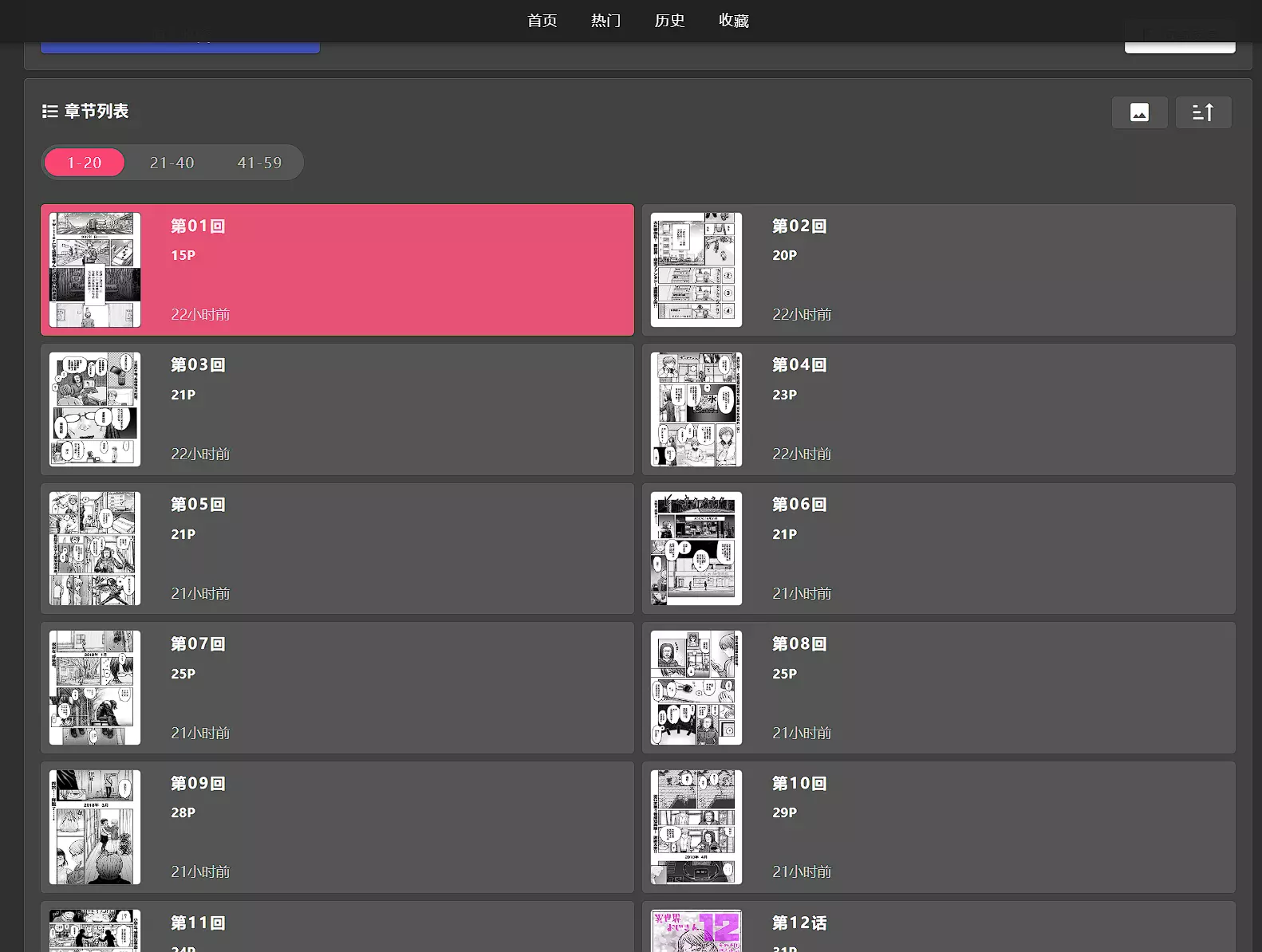Open chapter 第07回 title

pyautogui.click(x=198, y=644)
